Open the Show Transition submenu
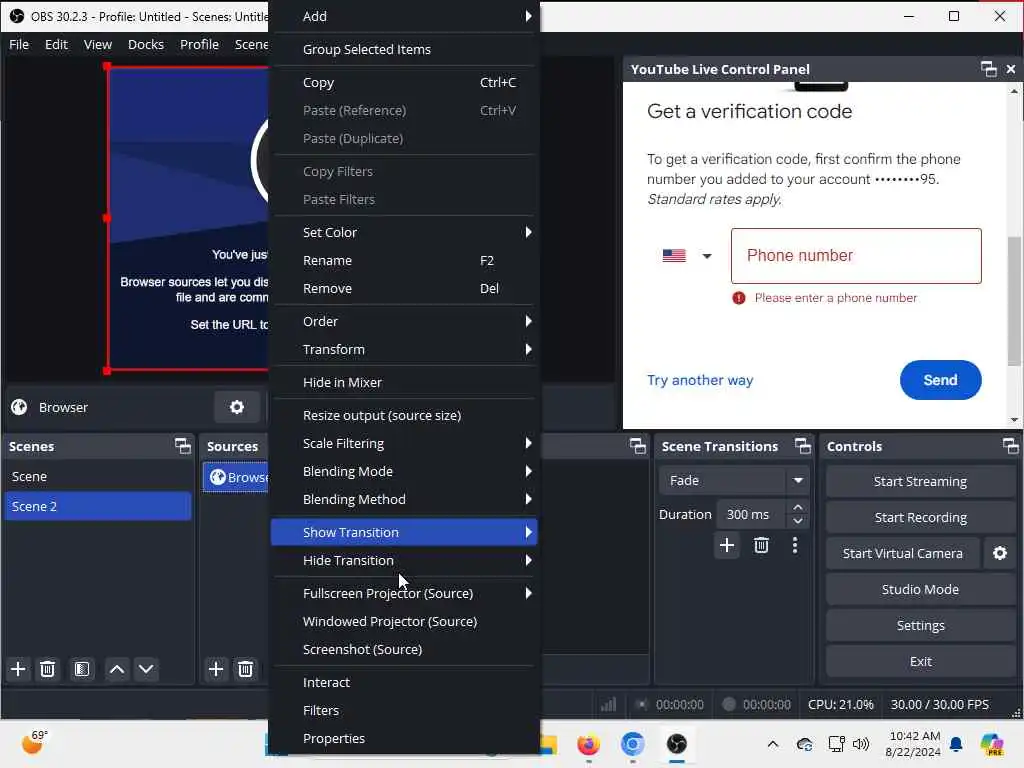Screen dimensions: 1024x768 coord(404,532)
